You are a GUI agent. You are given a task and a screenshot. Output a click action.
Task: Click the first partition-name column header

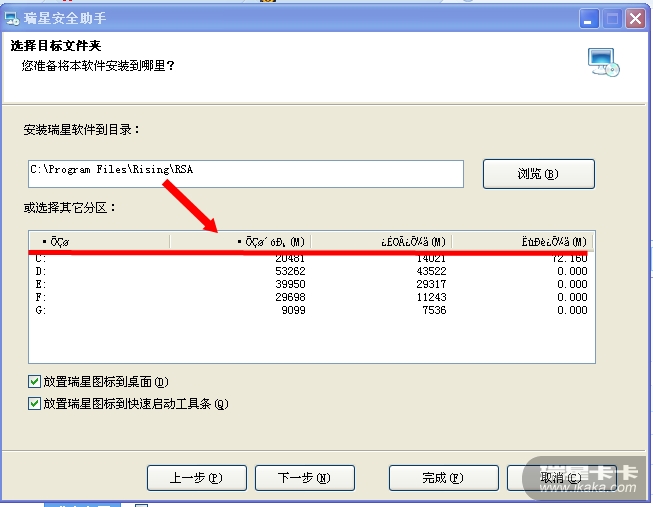[99, 242]
